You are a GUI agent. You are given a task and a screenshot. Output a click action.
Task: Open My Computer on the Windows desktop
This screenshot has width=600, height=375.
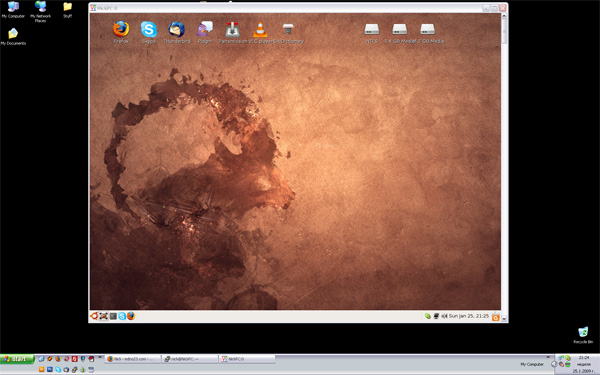13,10
